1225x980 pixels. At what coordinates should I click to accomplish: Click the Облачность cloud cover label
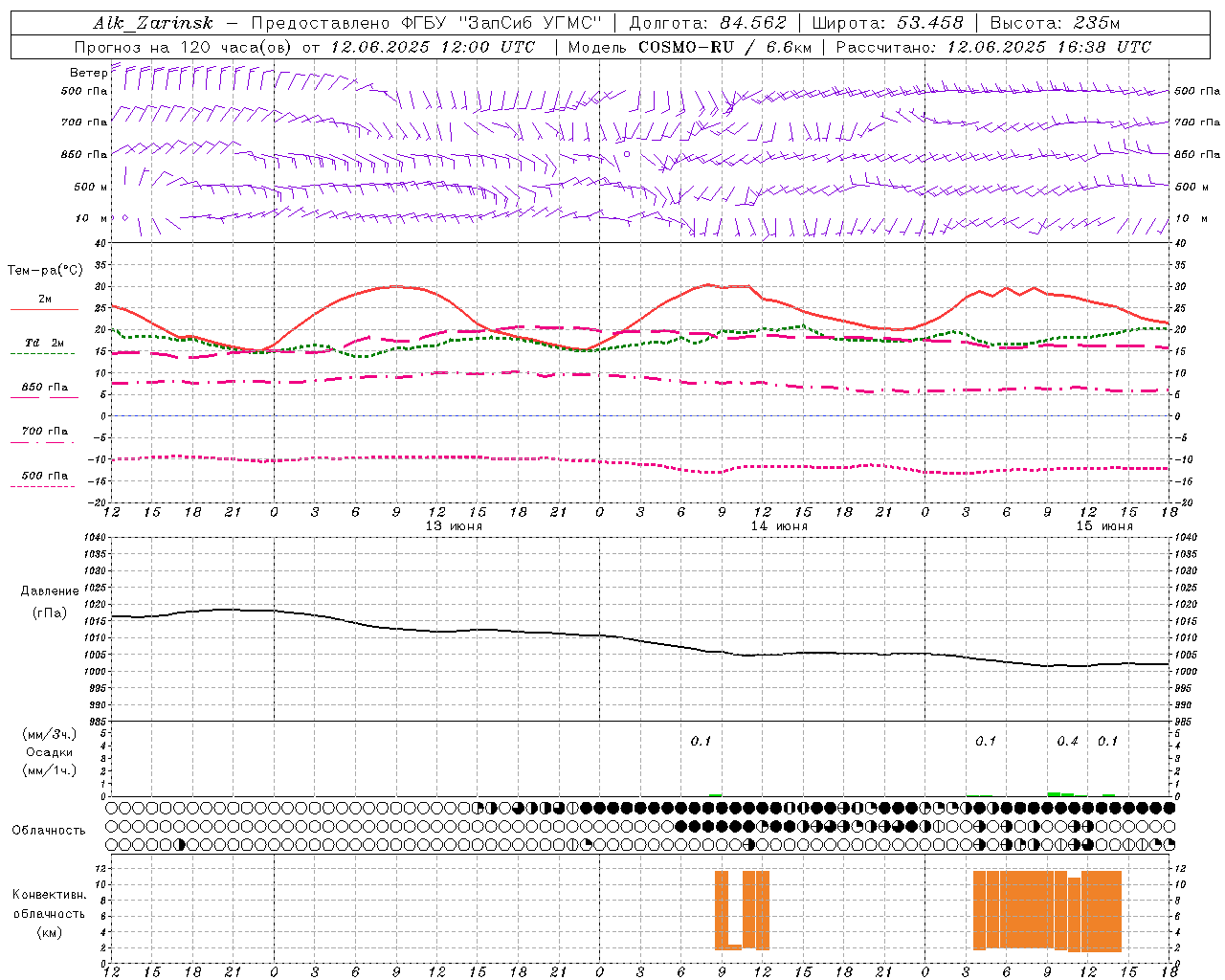click(x=49, y=831)
